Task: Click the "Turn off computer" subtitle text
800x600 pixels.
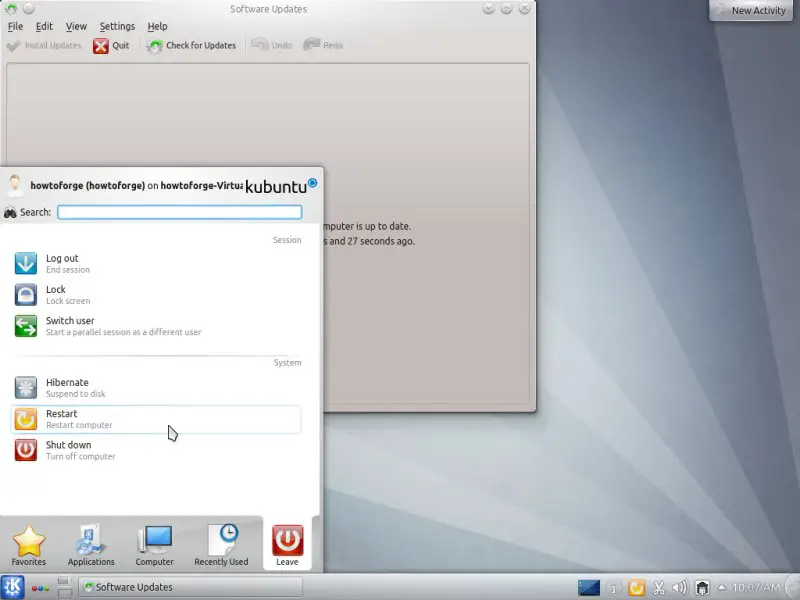Action: (81, 457)
